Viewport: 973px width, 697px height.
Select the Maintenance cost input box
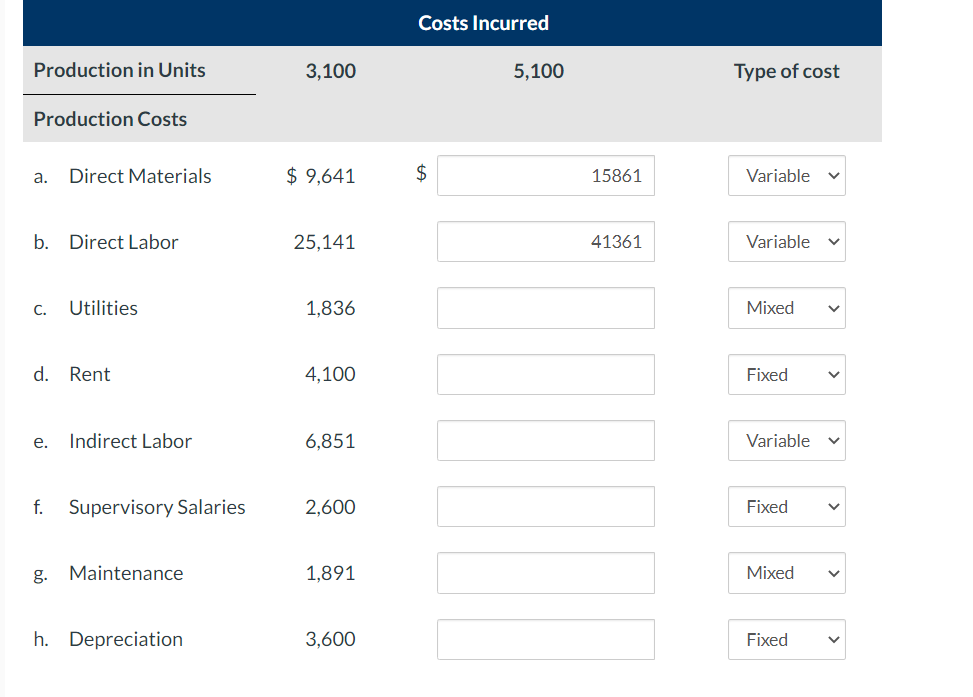tap(545, 572)
